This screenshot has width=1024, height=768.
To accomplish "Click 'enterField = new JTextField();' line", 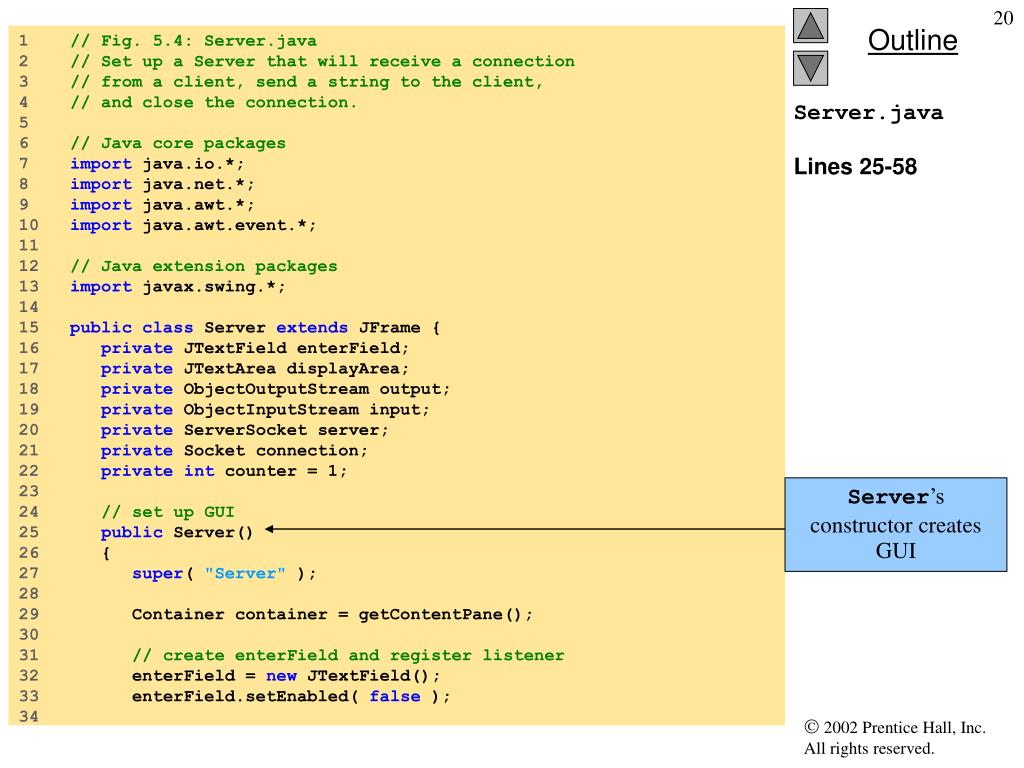I will (286, 676).
